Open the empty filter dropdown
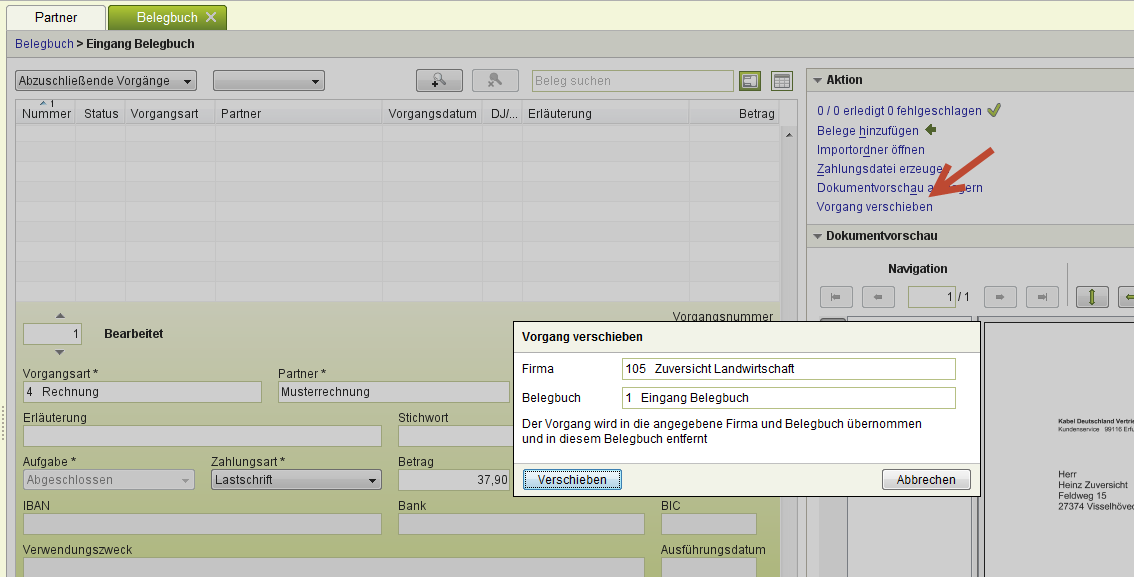This screenshot has height=577, width=1134. click(x=268, y=81)
